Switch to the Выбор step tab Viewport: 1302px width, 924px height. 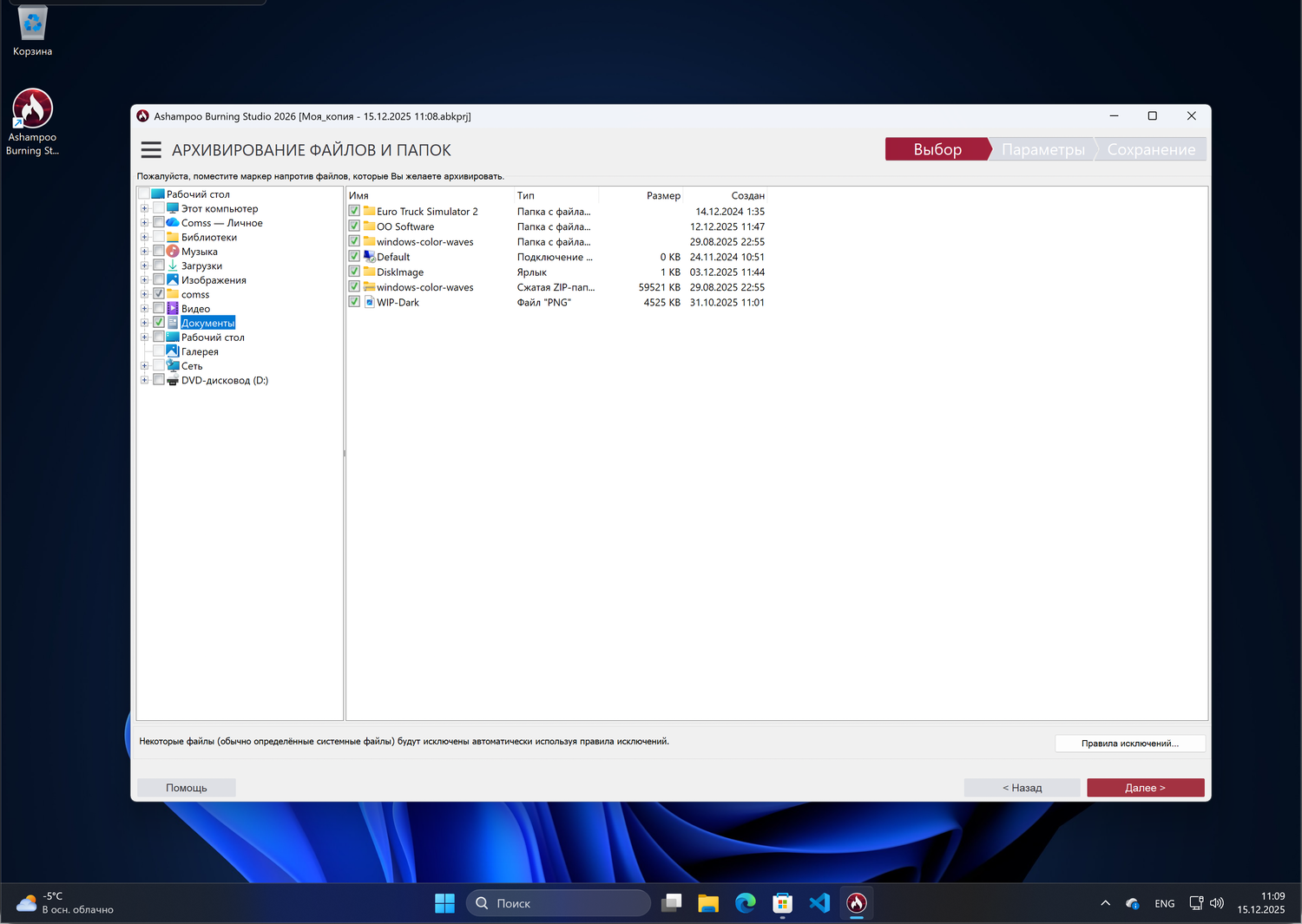point(937,149)
